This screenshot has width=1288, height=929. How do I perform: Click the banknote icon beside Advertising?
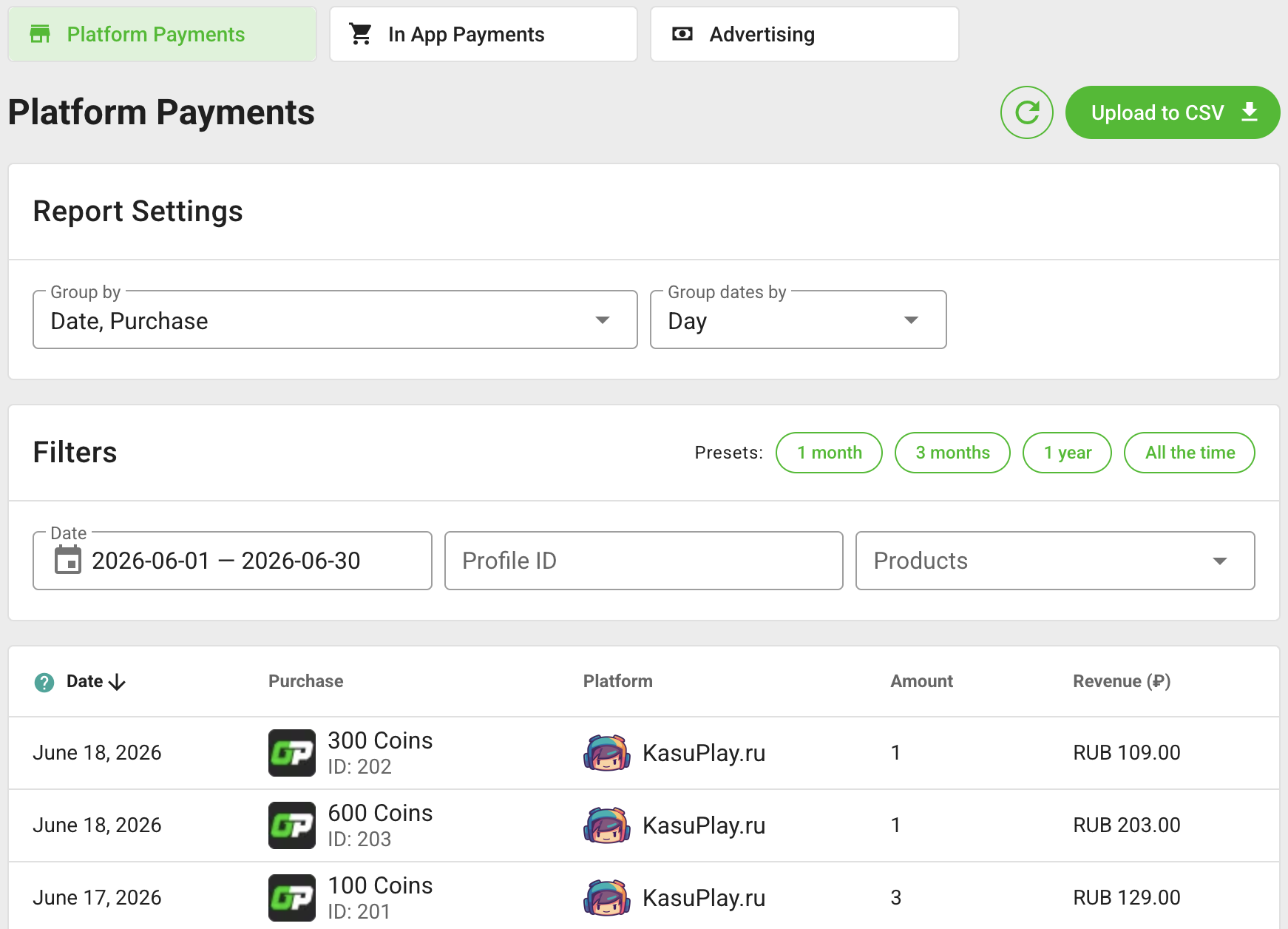tap(682, 34)
